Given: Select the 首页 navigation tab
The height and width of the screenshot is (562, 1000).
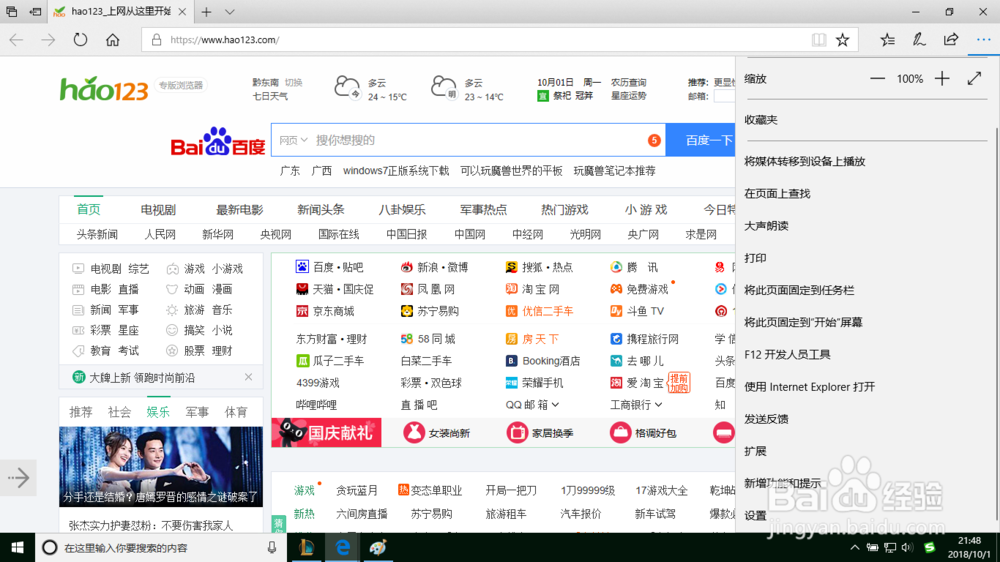Looking at the screenshot, I should [88, 209].
